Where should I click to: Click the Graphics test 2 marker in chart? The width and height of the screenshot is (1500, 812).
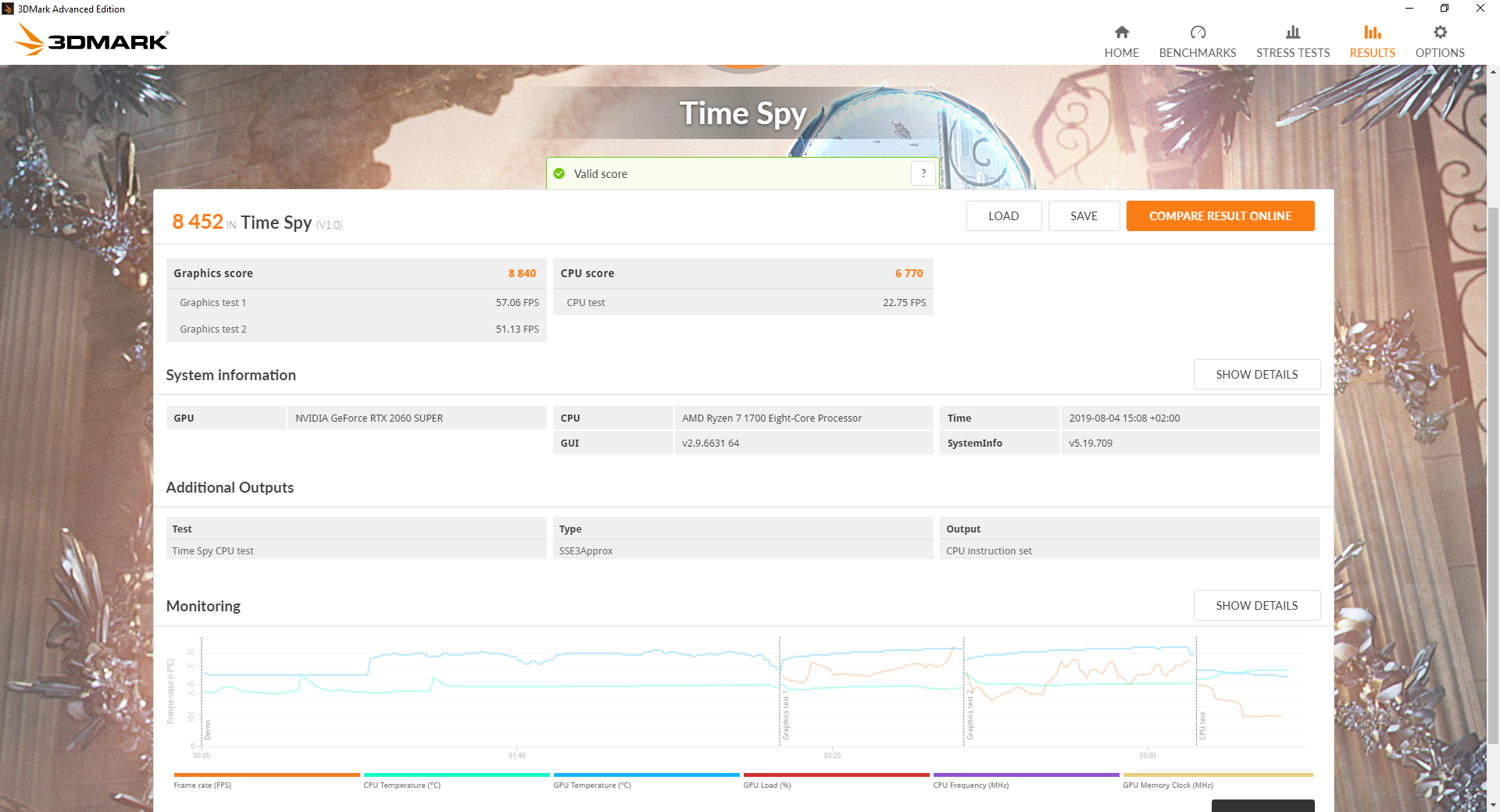point(970,715)
